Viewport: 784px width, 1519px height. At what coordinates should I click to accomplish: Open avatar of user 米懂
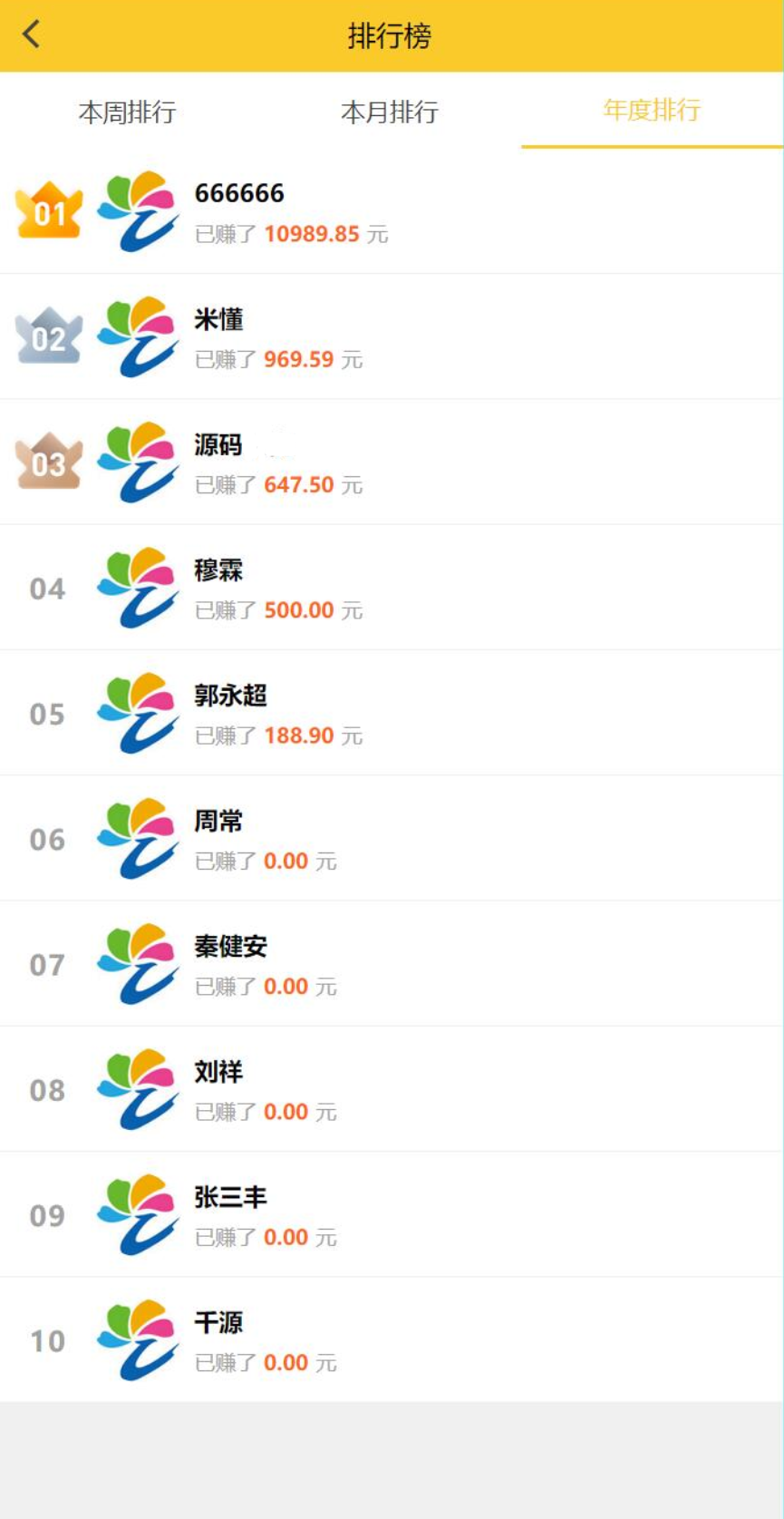pos(138,336)
